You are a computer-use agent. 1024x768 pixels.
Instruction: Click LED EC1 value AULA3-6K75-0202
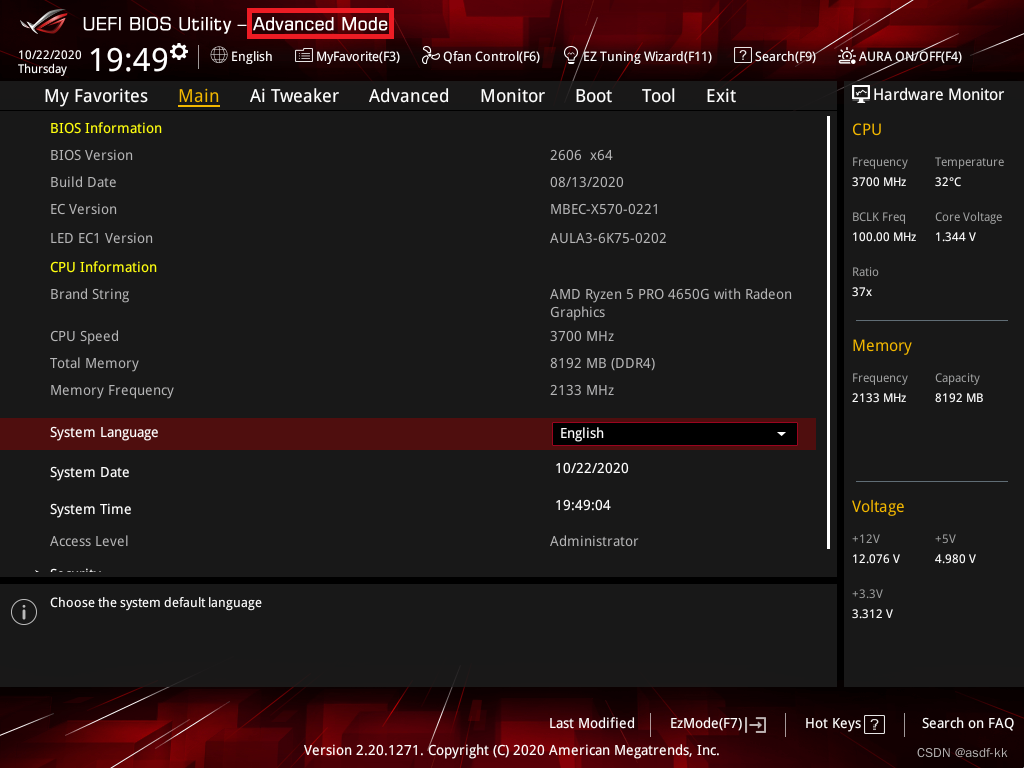coord(608,238)
